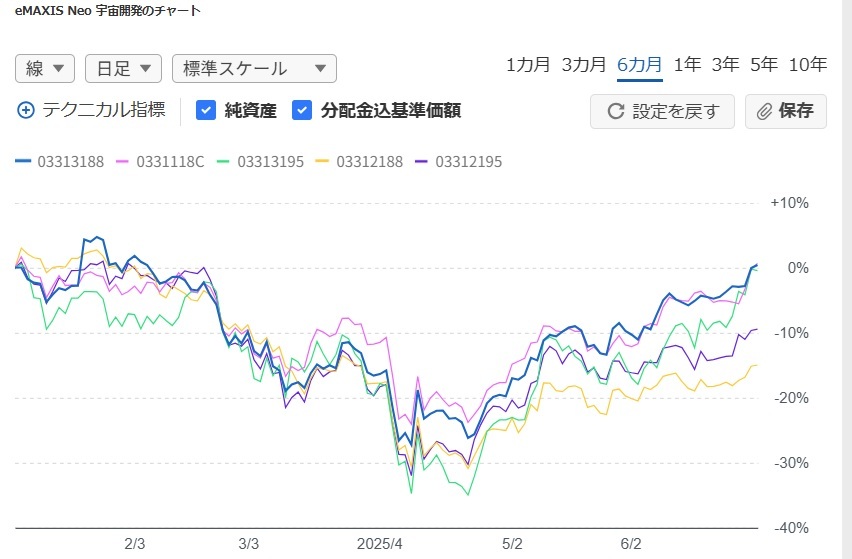Select the 6カ月 period tab

coord(640,65)
